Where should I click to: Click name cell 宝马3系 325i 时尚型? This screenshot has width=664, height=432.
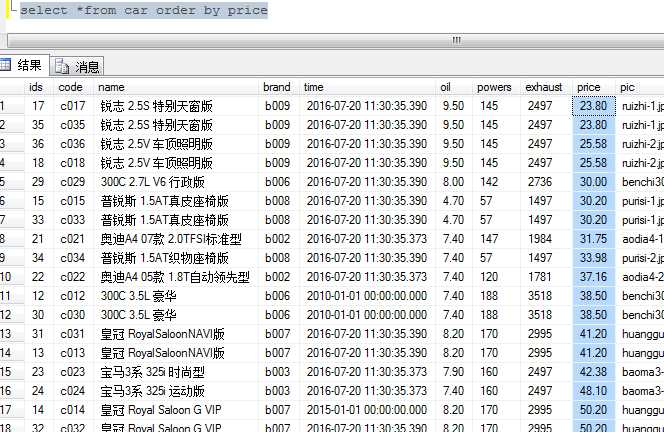177,372
